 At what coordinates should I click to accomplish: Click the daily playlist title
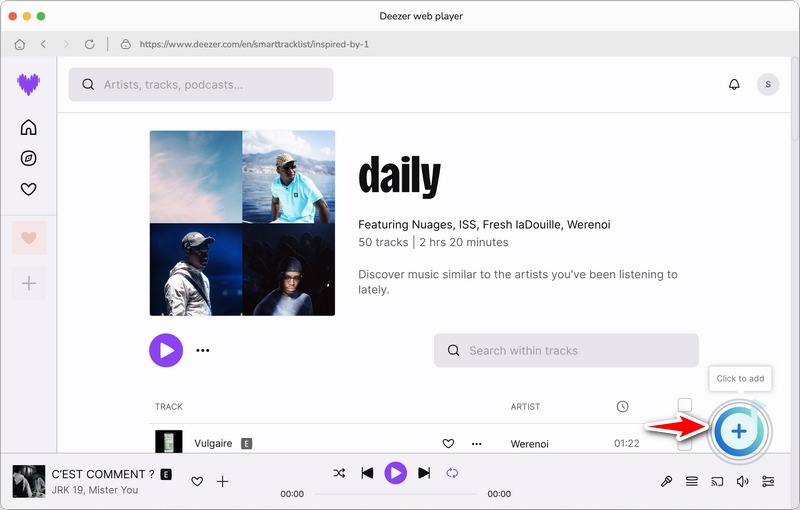[x=399, y=176]
